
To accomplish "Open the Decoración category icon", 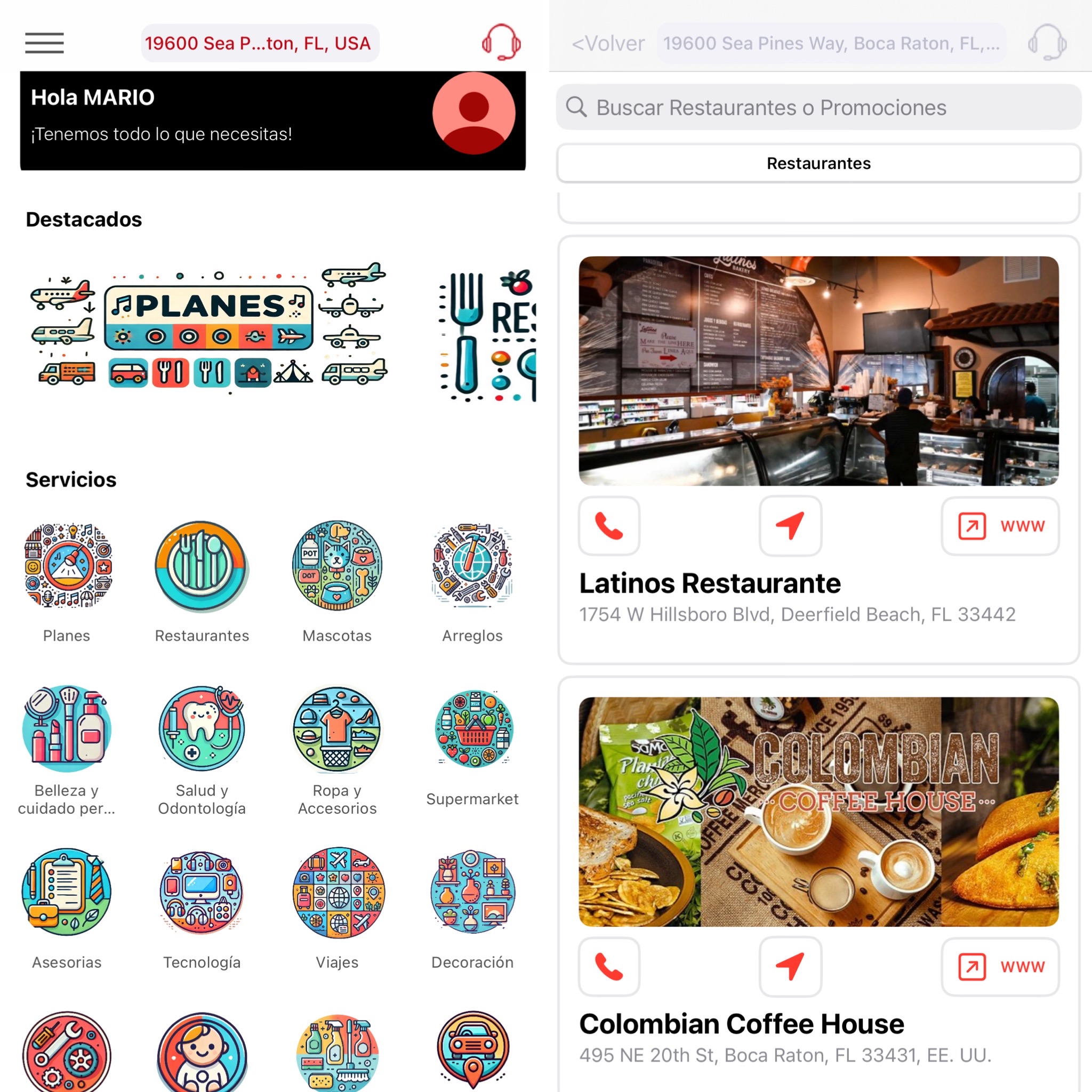I will (x=472, y=892).
